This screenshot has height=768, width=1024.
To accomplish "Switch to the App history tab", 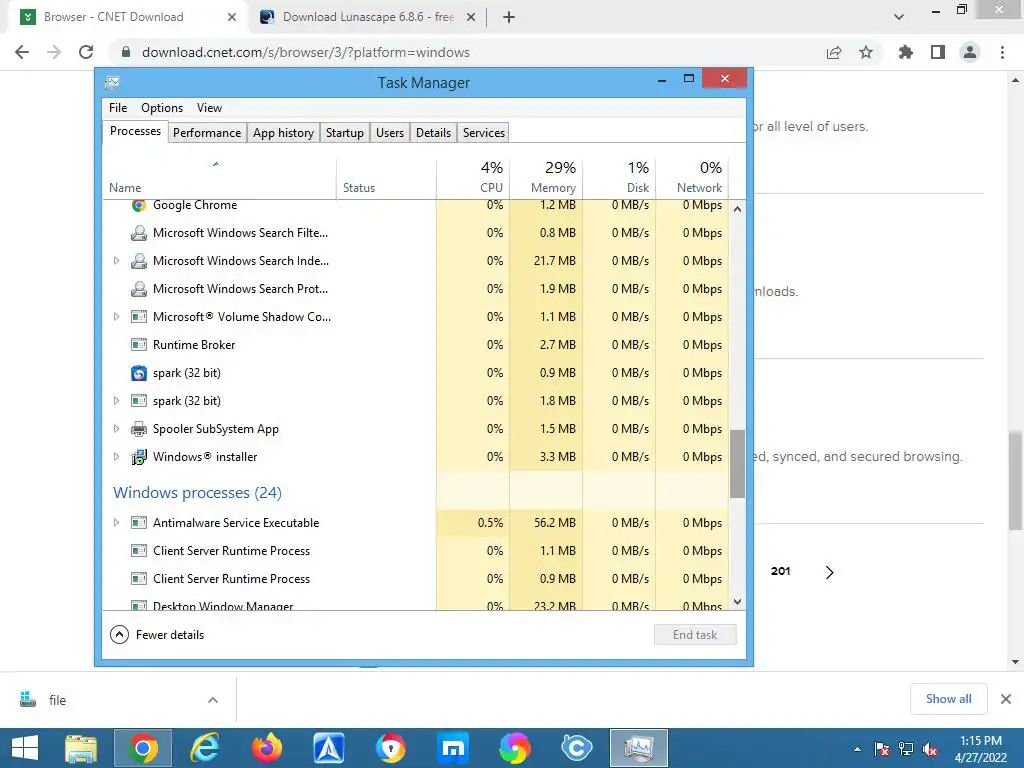I will coord(283,133).
